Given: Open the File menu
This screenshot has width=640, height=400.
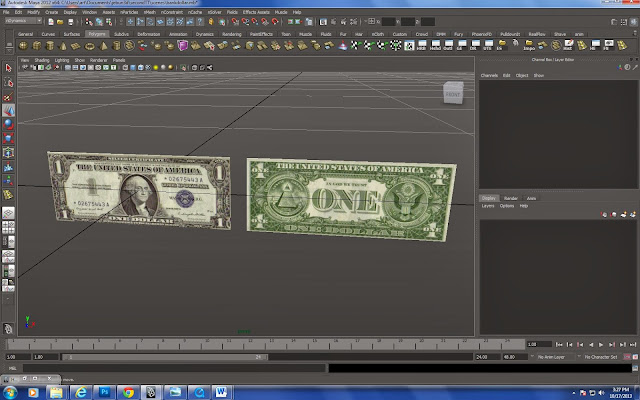Looking at the screenshot, I should 6,12.
